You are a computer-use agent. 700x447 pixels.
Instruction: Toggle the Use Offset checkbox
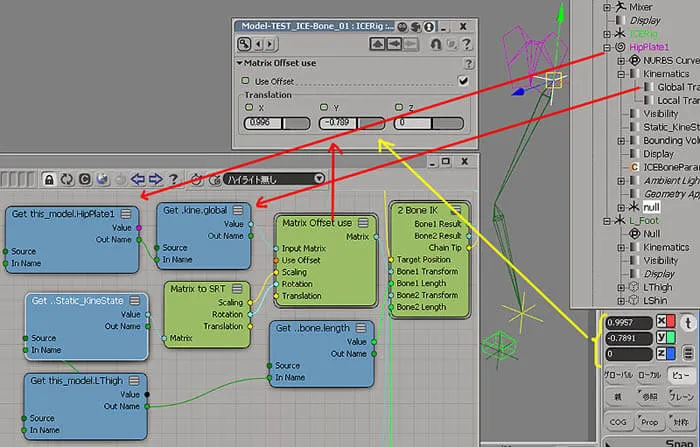[x=463, y=81]
